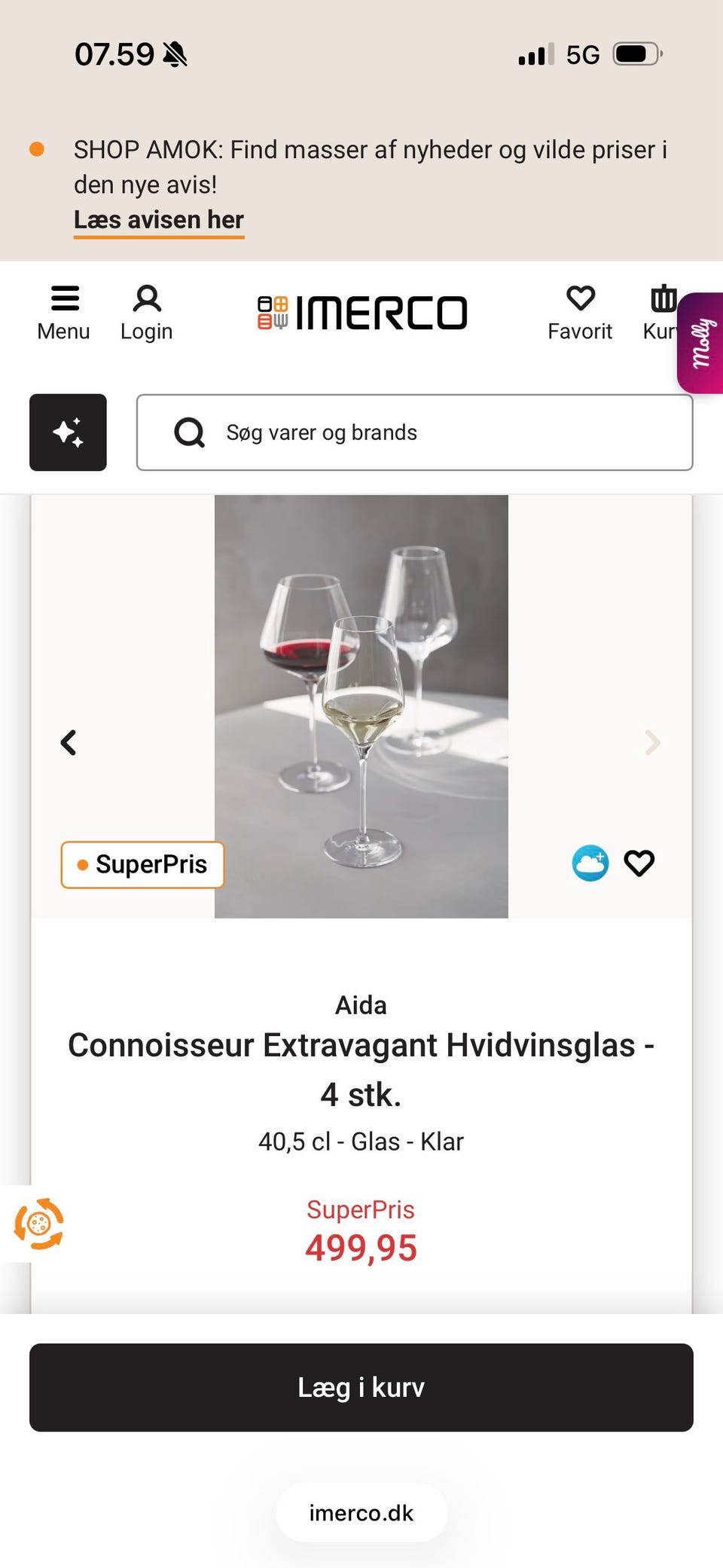Open the Molly side tab
Viewport: 723px width, 1568px height.
tap(702, 343)
